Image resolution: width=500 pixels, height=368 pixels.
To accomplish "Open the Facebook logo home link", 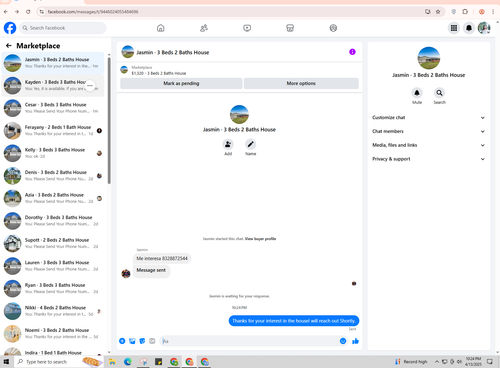I will [10, 28].
